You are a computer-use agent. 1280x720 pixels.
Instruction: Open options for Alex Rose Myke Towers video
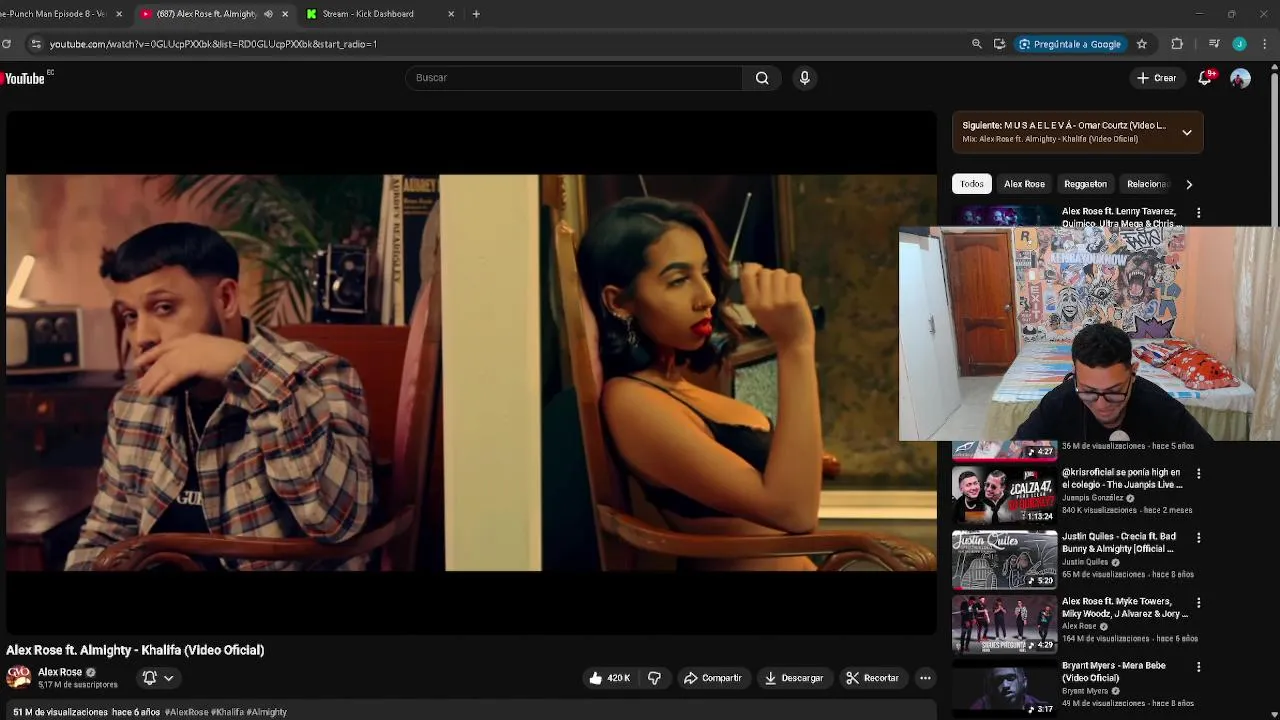click(x=1198, y=603)
